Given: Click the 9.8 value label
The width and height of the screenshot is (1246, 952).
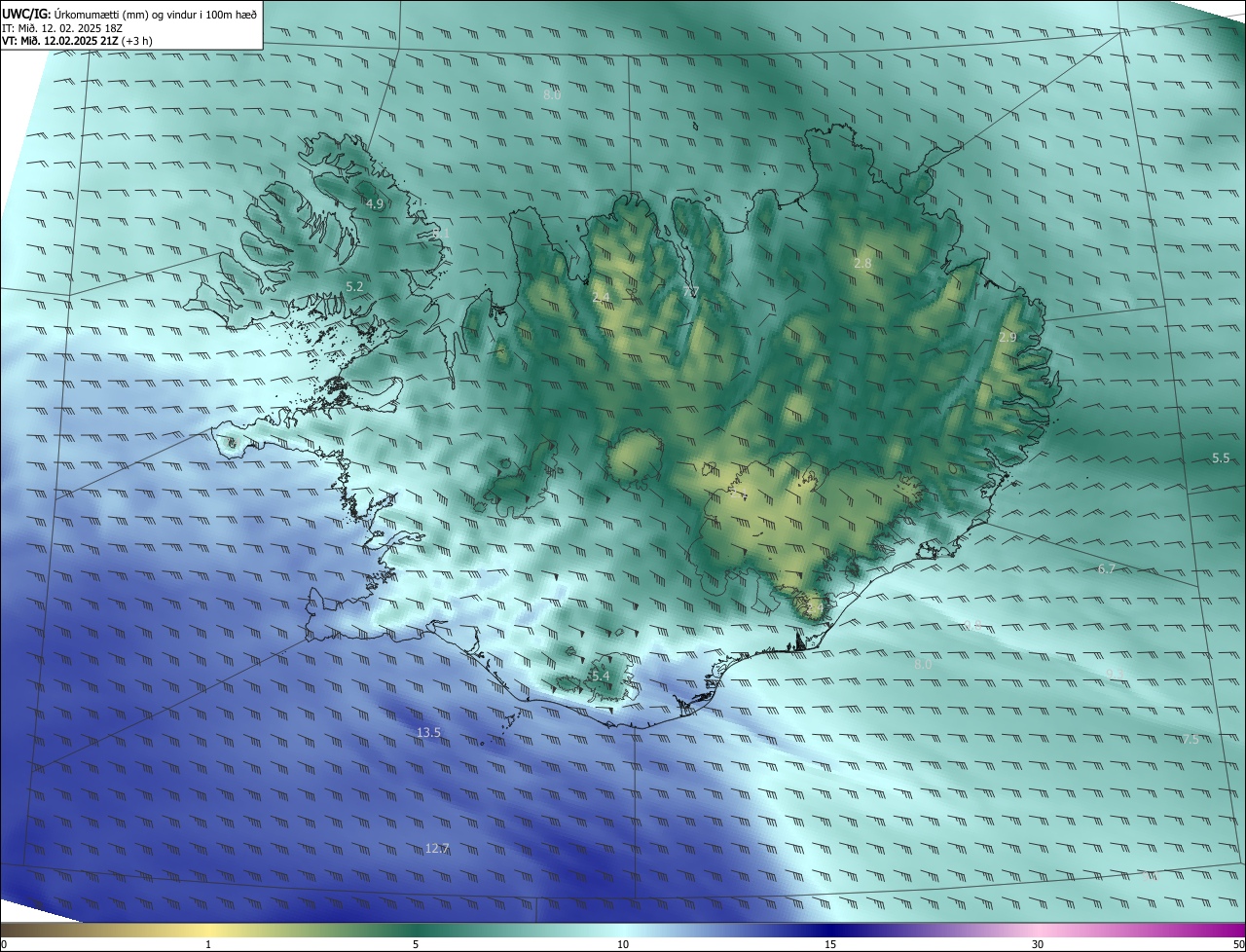Looking at the screenshot, I should [x=971, y=625].
